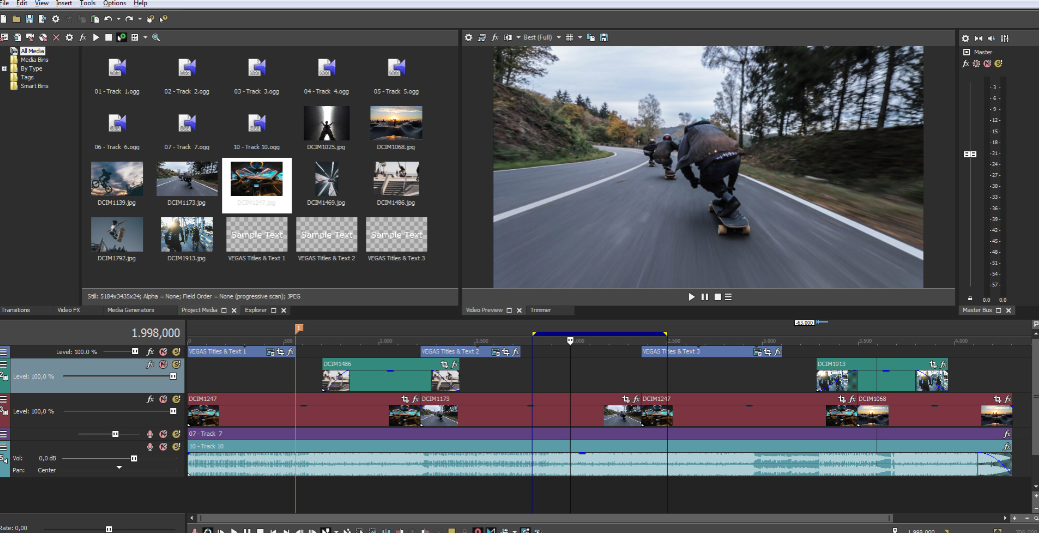
Task: Open the Tools menu
Action: [88, 4]
